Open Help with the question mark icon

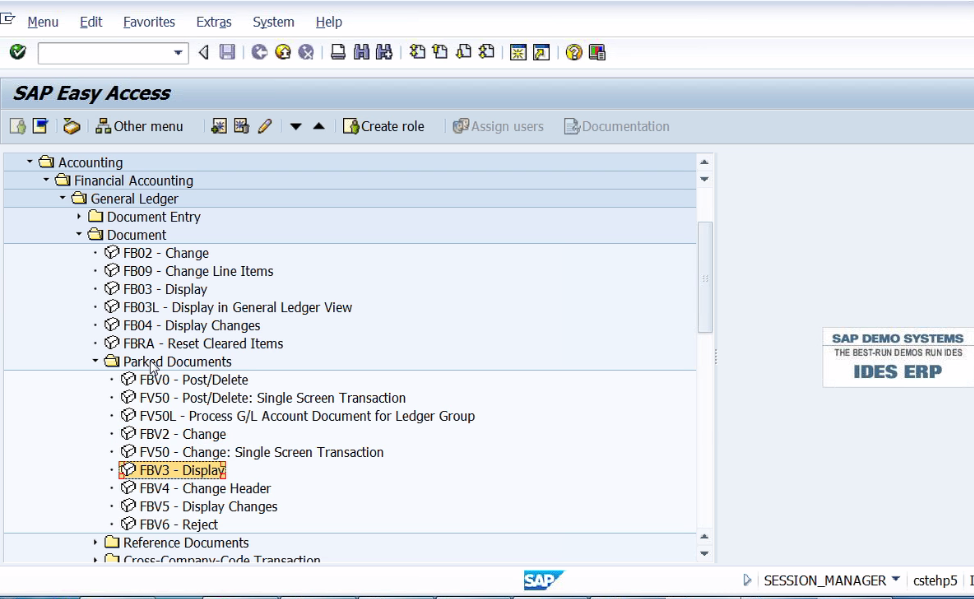click(x=574, y=52)
